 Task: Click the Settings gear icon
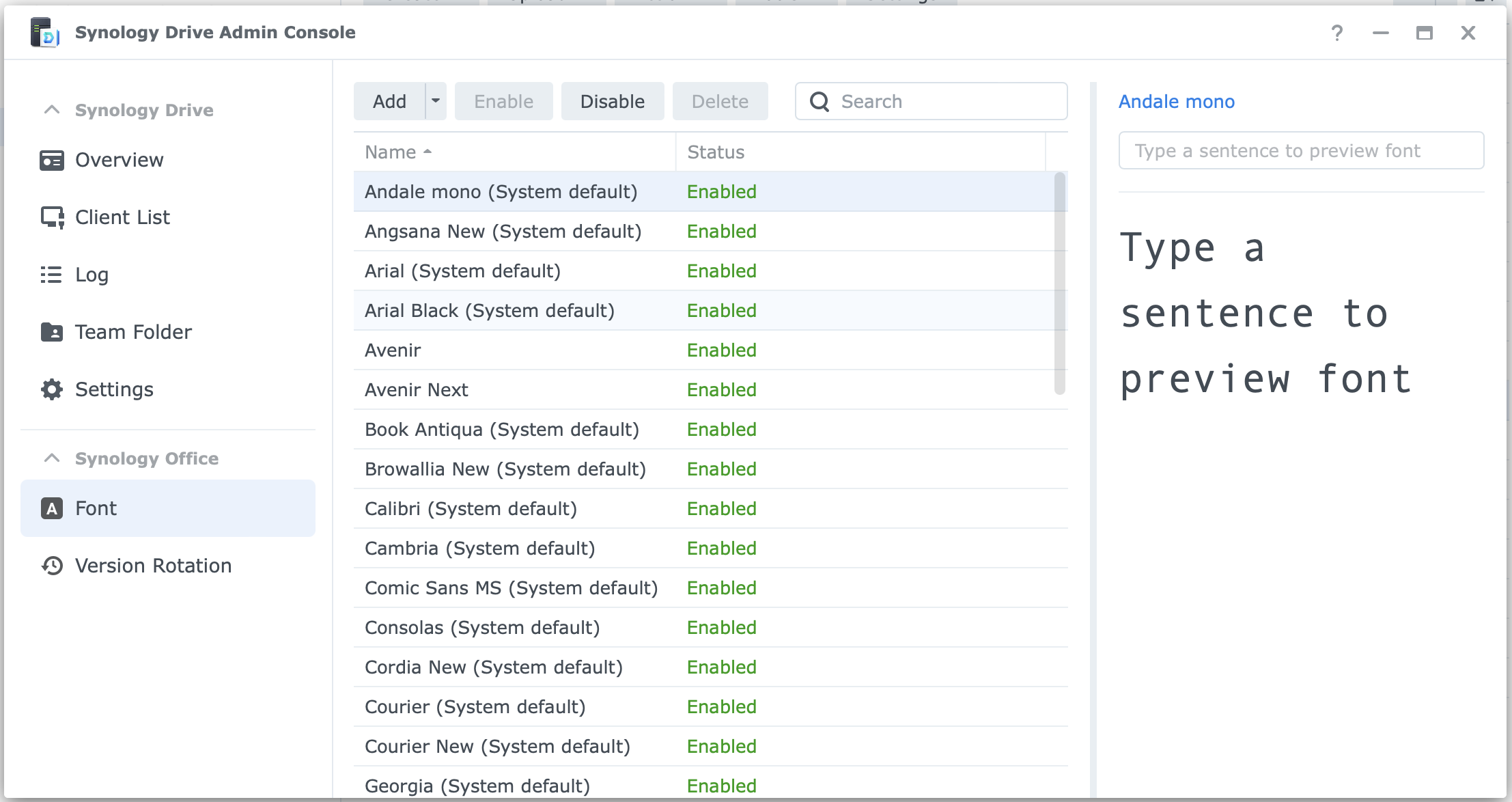tap(52, 389)
